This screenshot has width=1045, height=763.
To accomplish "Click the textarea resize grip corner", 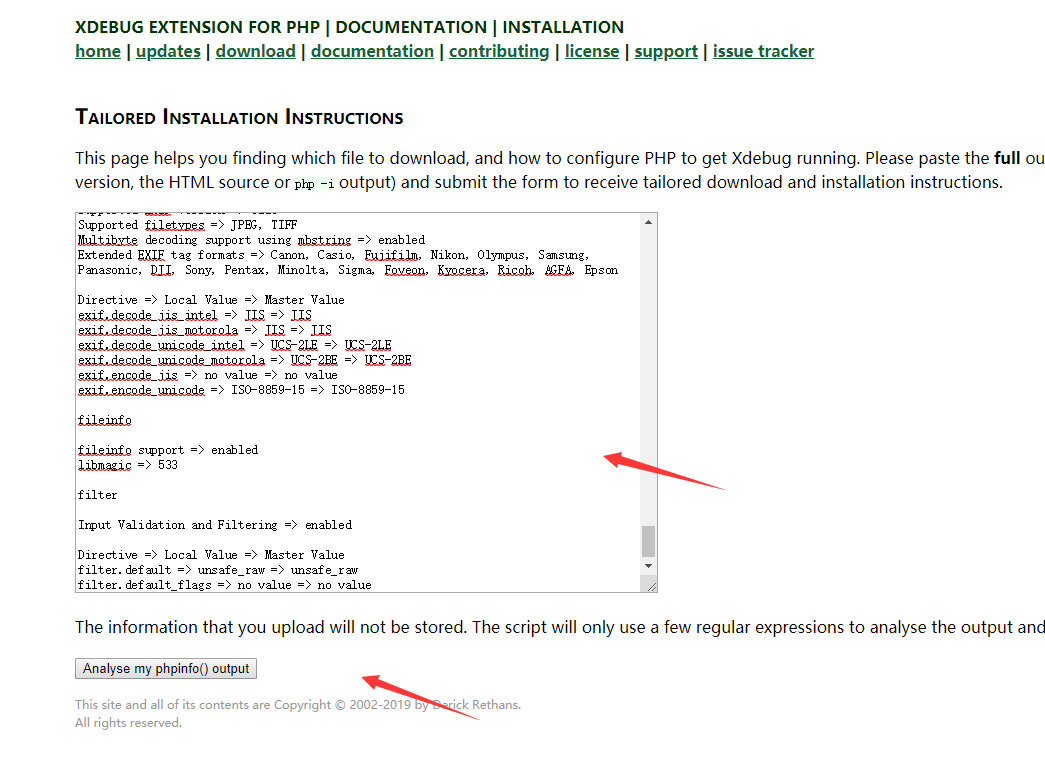I will [x=651, y=586].
